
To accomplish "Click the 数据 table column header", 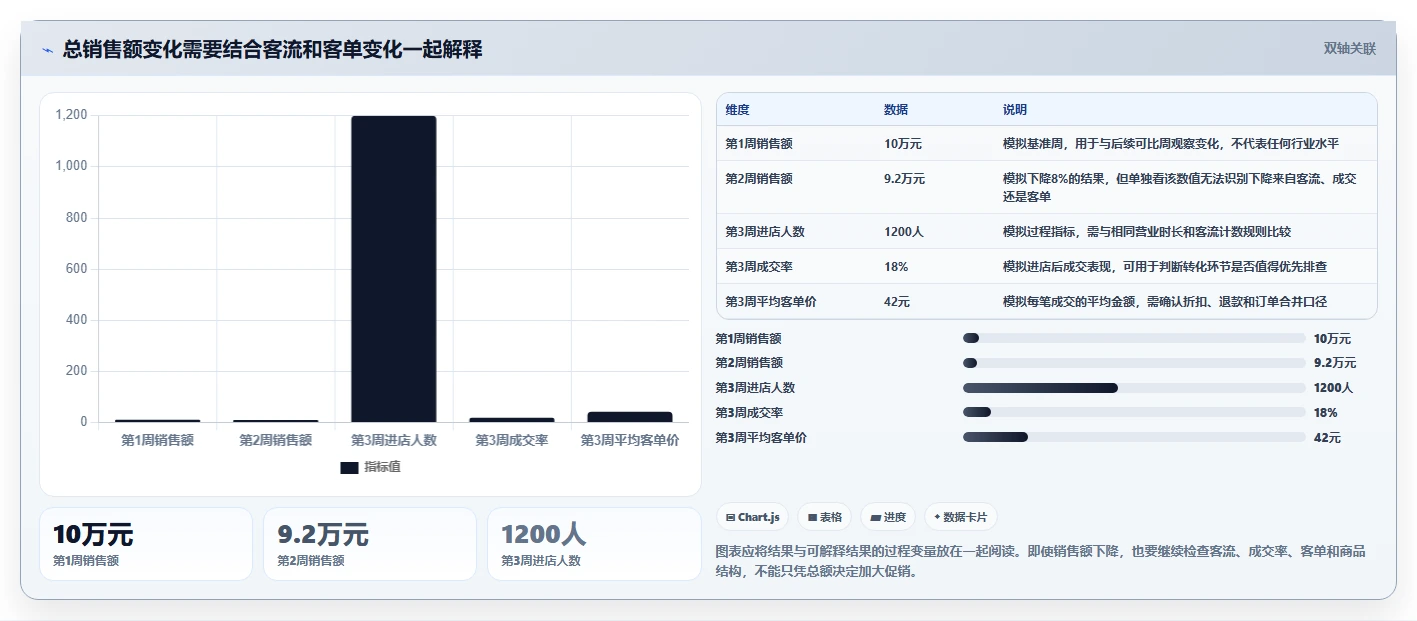I will [x=896, y=110].
